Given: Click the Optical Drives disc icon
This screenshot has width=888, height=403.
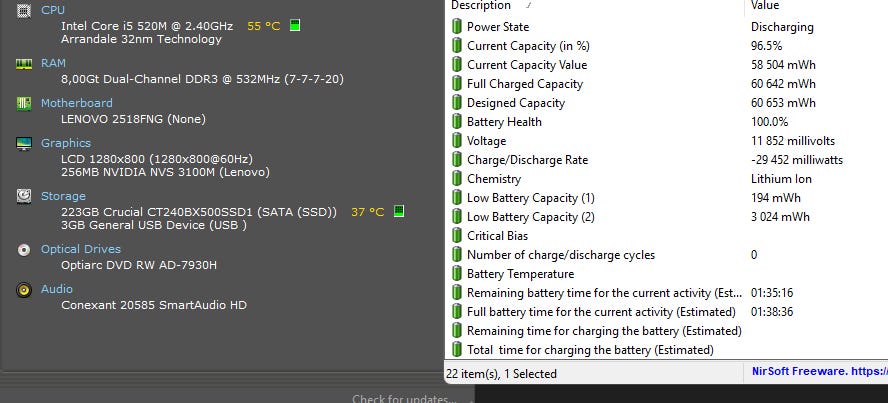Looking at the screenshot, I should [x=24, y=250].
